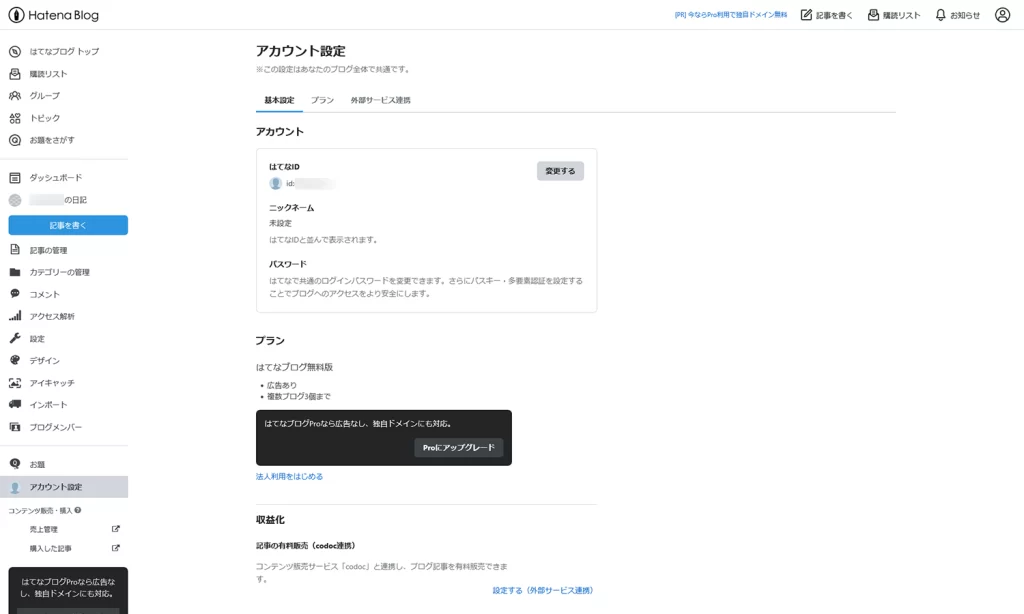This screenshot has width=1024, height=614.
Task: Open 設定する（外部サービス連携） link
Action: click(542, 590)
